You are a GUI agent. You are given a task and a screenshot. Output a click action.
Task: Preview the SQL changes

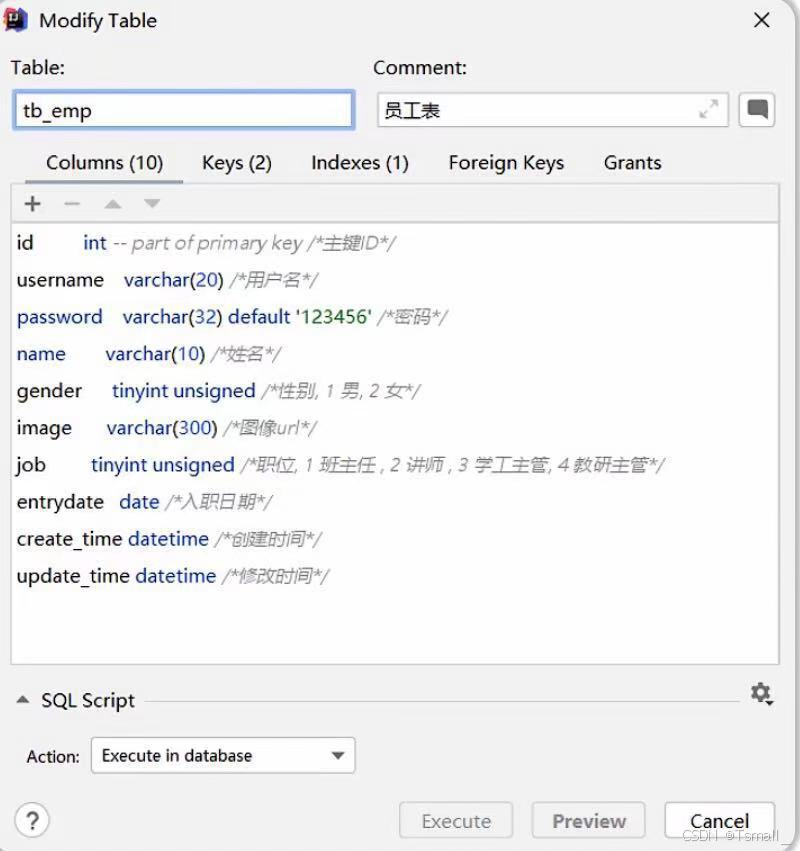pyautogui.click(x=588, y=820)
